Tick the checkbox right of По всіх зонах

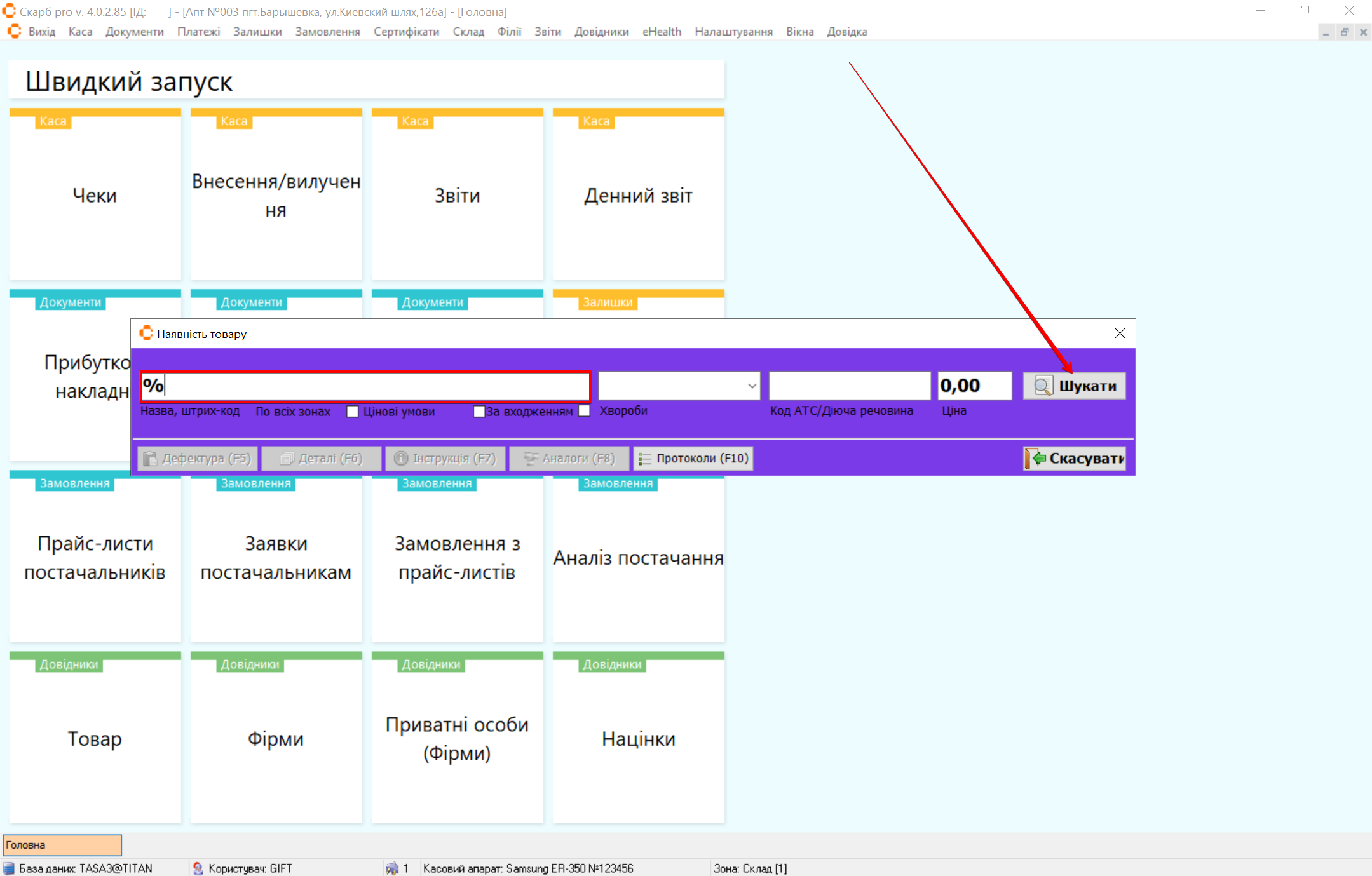[x=353, y=412]
